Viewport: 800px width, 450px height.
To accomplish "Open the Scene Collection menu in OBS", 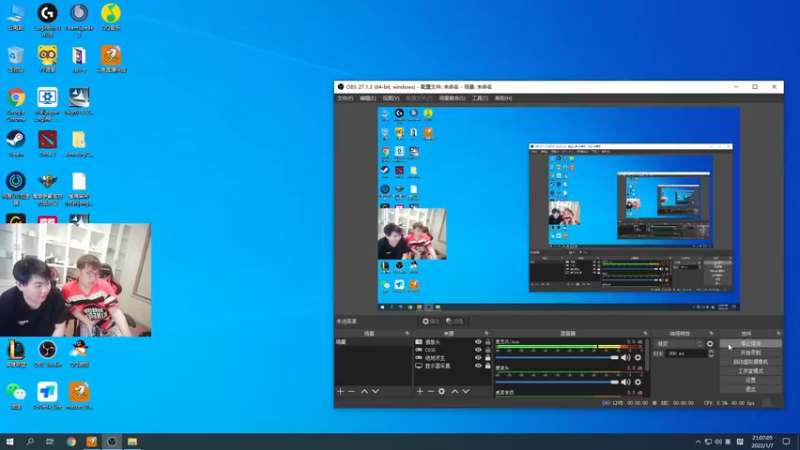I will tap(452, 98).
